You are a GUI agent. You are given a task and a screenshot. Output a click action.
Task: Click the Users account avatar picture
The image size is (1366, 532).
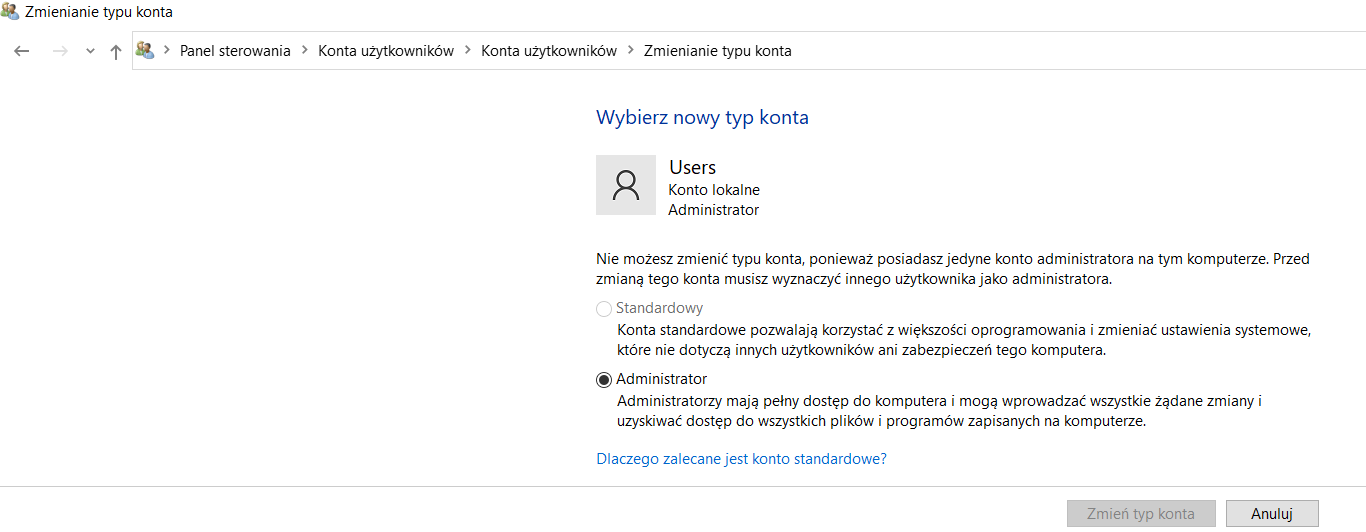(x=626, y=185)
